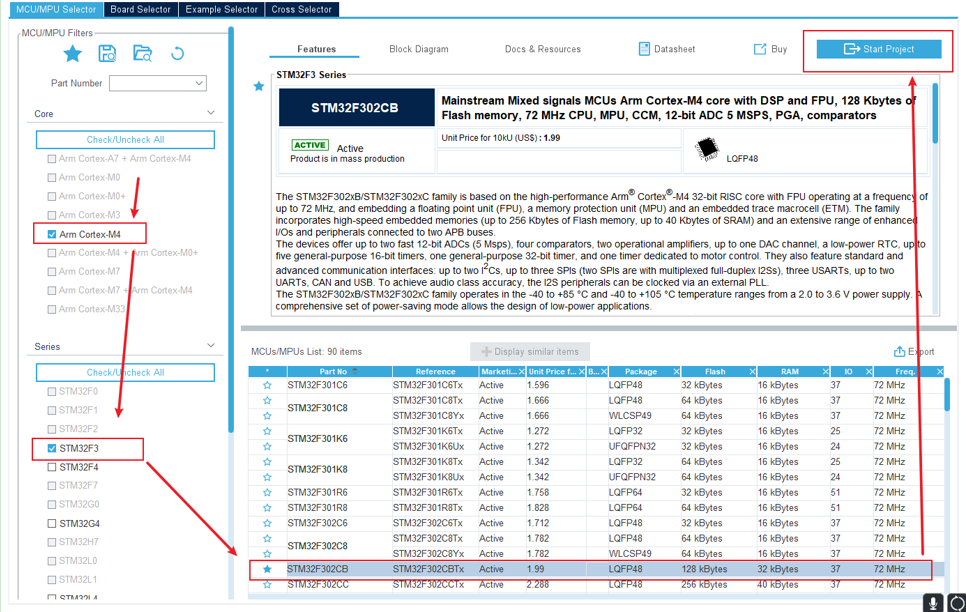This screenshot has width=966, height=612.
Task: Switch to the Cross Selector tab
Action: [x=301, y=9]
